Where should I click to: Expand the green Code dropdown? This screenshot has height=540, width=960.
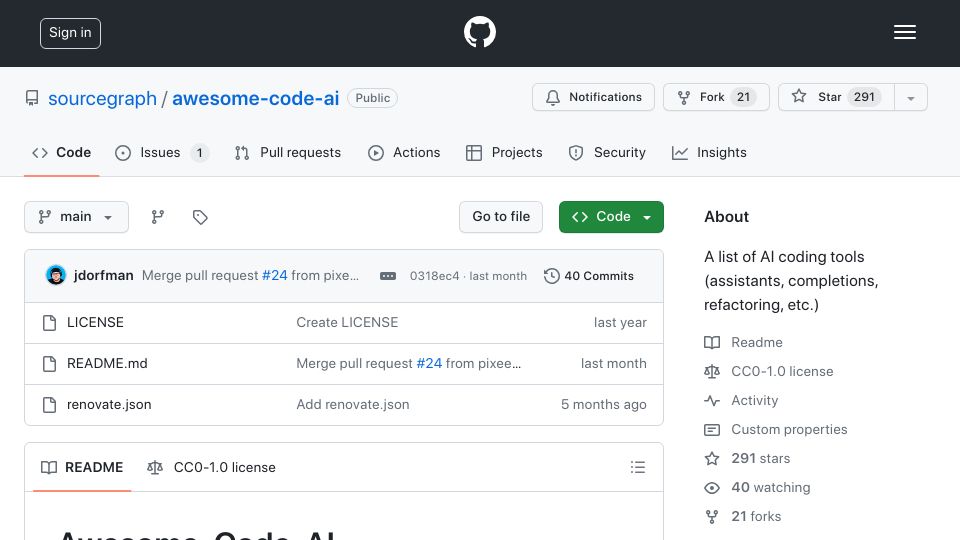(611, 217)
